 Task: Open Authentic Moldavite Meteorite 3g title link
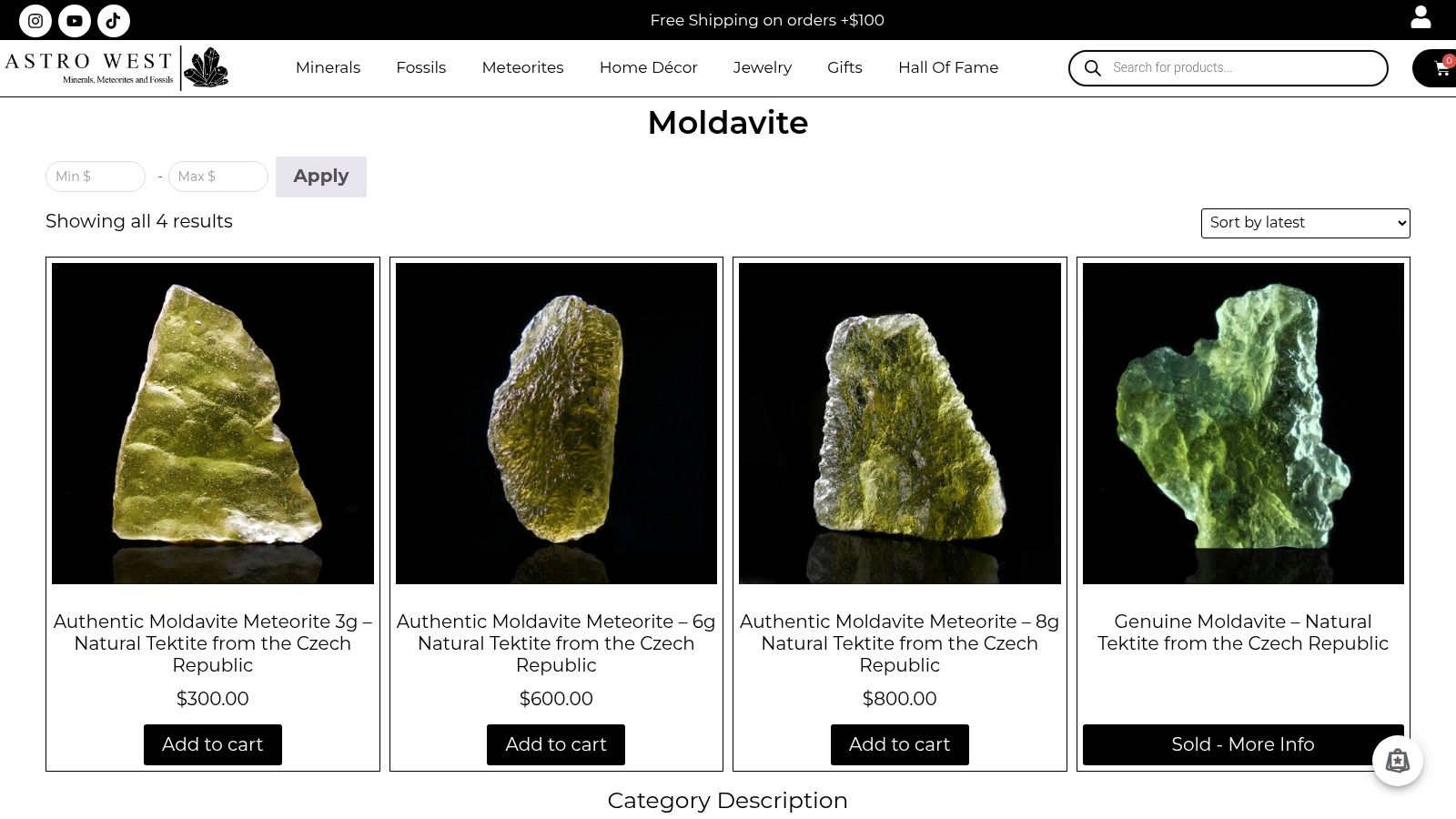213,643
